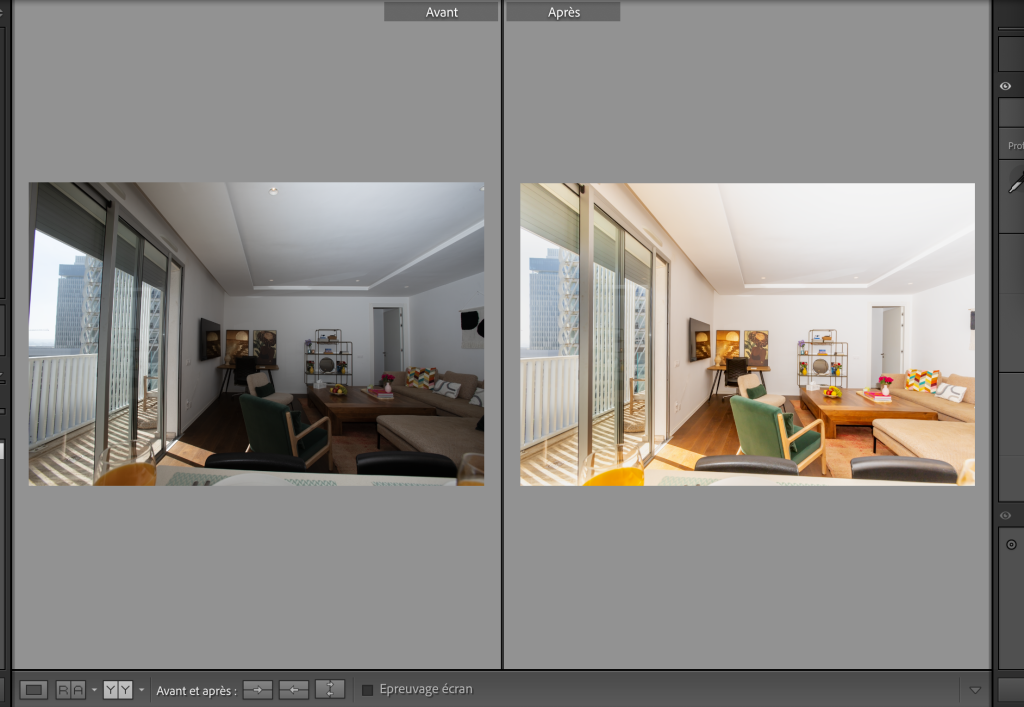Click the R|A reference view button
Image resolution: width=1024 pixels, height=707 pixels.
(x=70, y=690)
